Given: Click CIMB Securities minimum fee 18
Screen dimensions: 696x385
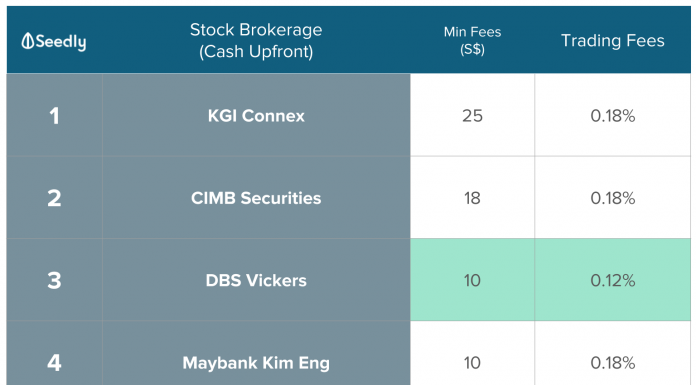Looking at the screenshot, I should point(472,198).
